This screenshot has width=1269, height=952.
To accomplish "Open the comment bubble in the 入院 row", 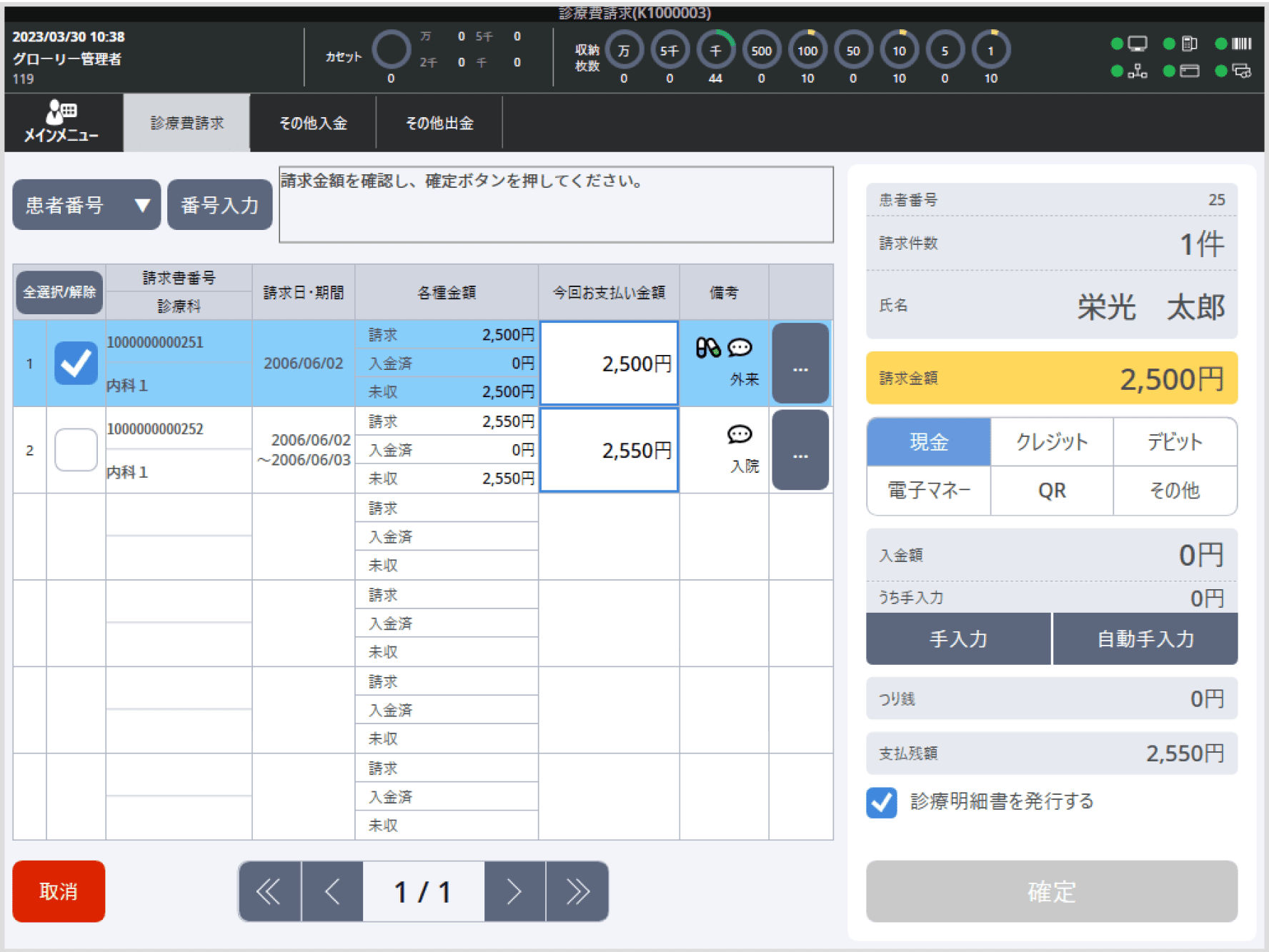I will pyautogui.click(x=740, y=434).
